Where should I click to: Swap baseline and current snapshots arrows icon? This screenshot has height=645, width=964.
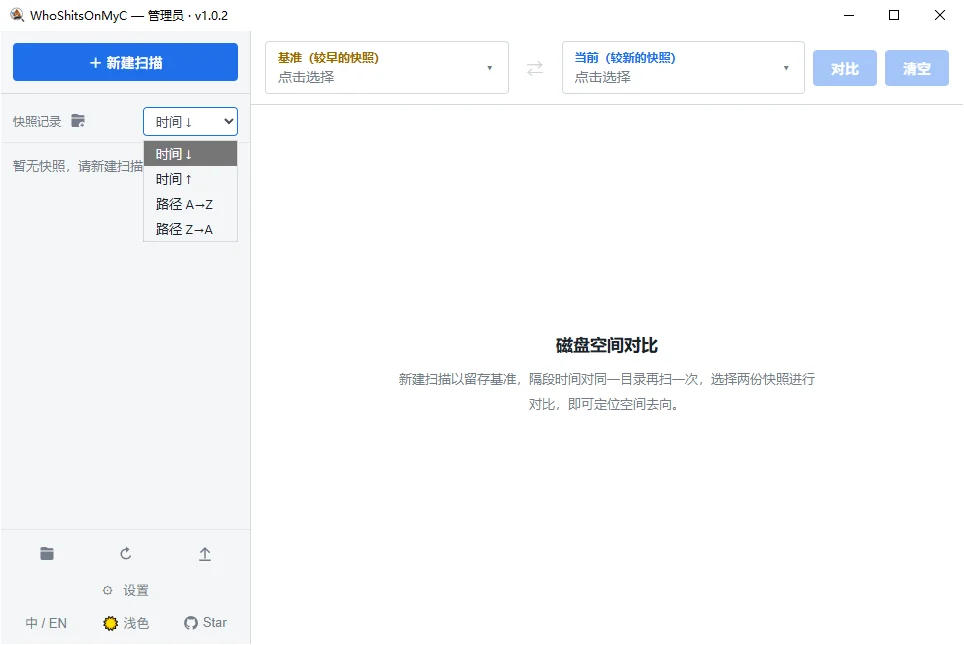535,68
